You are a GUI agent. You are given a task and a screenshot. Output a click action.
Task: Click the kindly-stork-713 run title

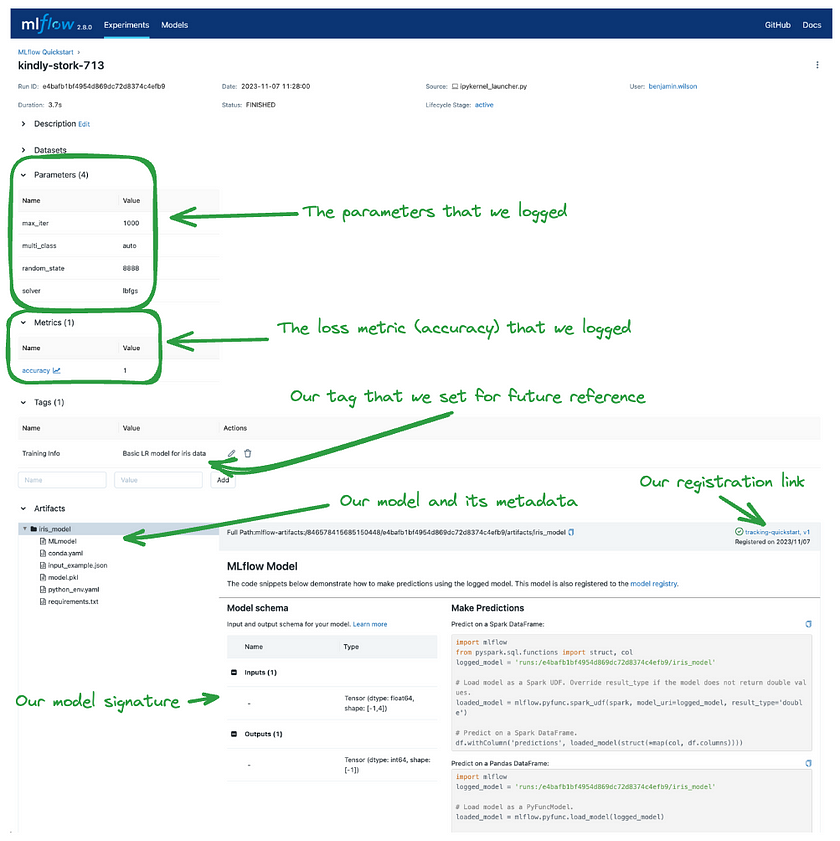[x=61, y=65]
